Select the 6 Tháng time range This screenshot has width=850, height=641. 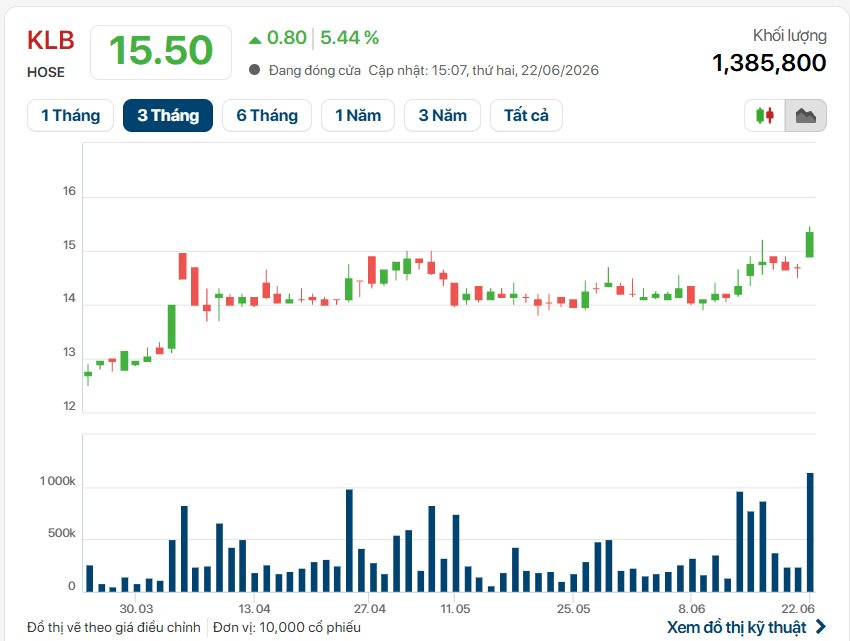(x=267, y=116)
